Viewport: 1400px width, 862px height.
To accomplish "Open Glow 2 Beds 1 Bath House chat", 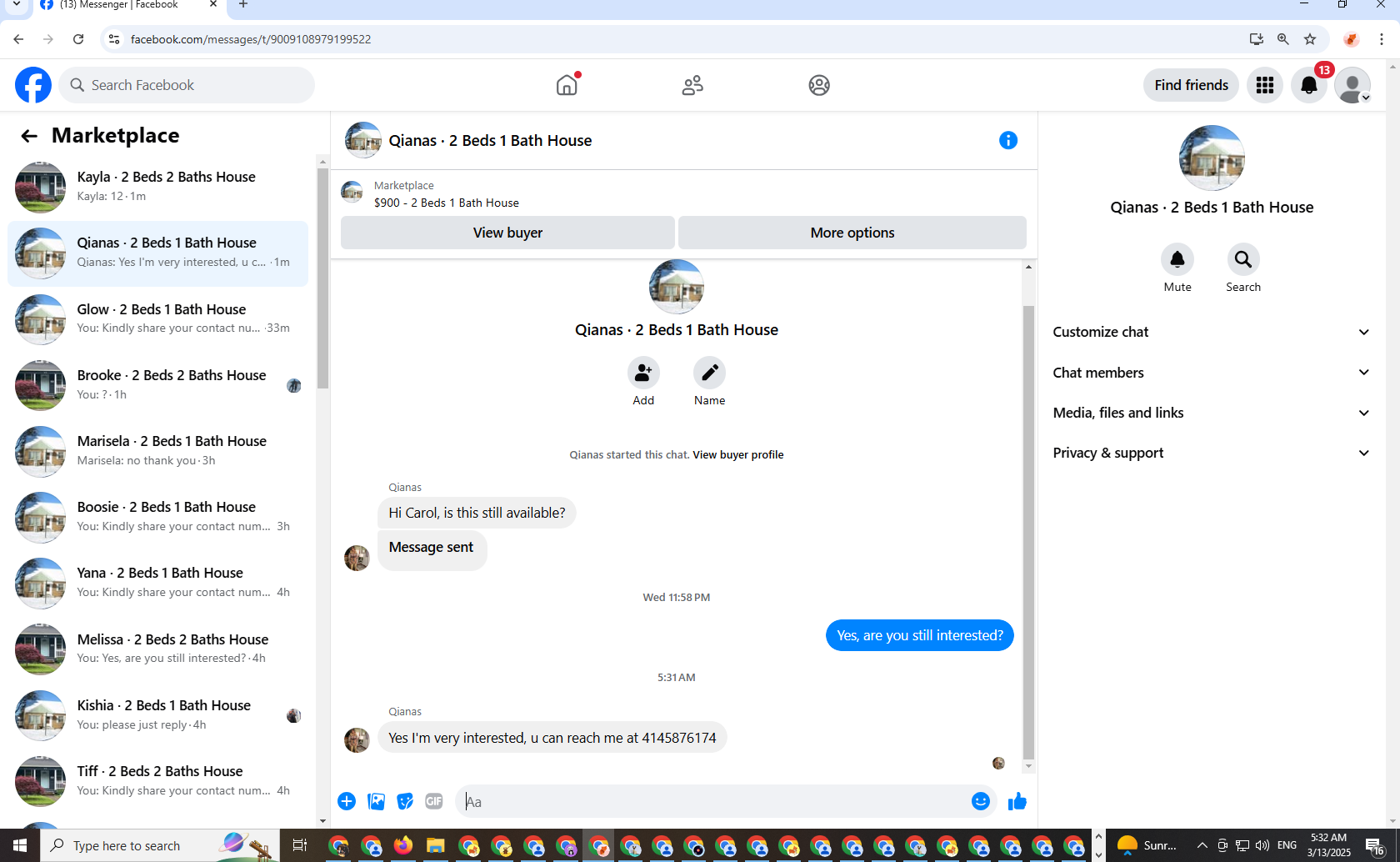I will point(158,319).
